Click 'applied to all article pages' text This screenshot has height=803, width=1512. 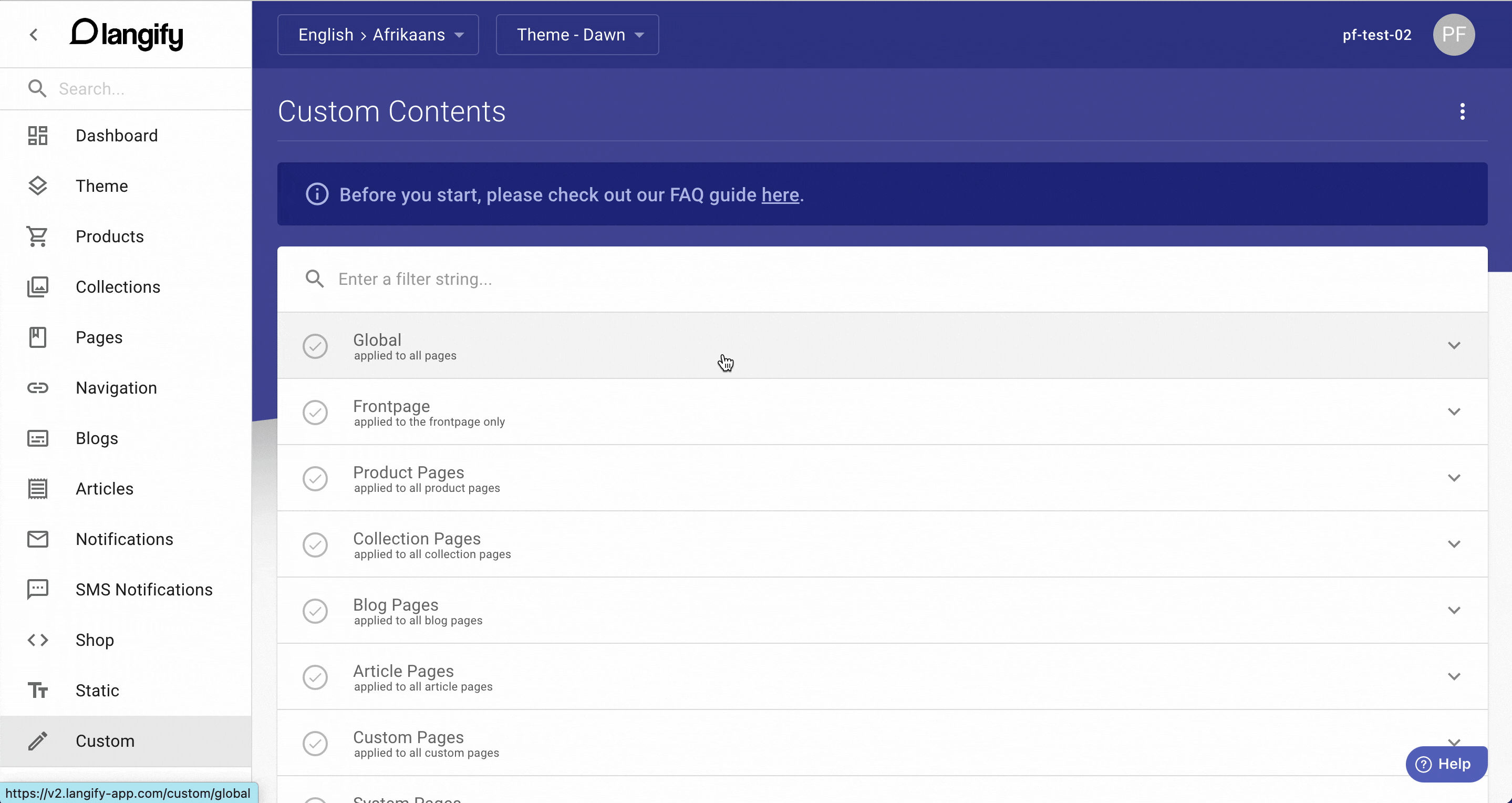coord(422,687)
